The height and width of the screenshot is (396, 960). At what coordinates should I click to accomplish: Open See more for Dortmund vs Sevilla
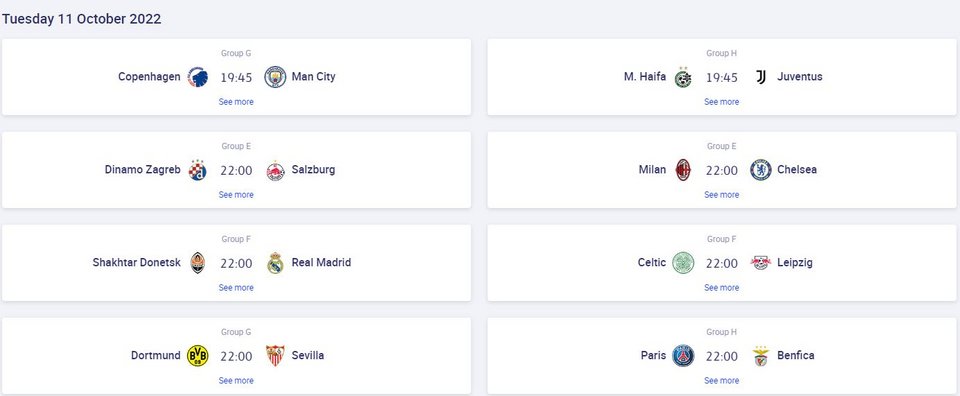pyautogui.click(x=236, y=380)
